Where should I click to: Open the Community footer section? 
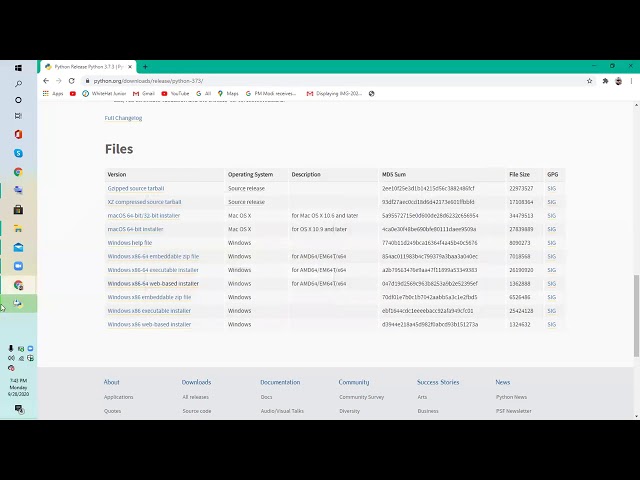(x=354, y=382)
